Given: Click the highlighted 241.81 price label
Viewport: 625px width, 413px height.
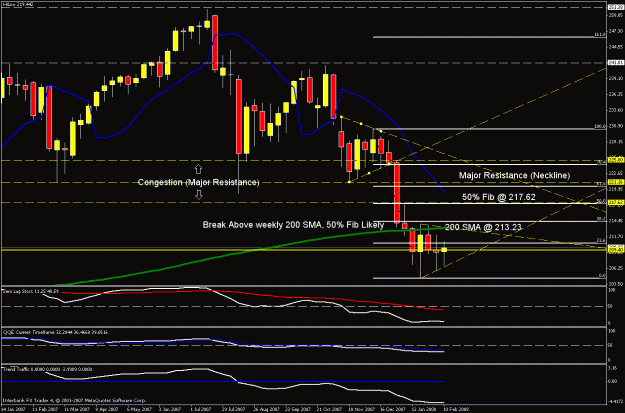Looking at the screenshot, I should coord(615,63).
